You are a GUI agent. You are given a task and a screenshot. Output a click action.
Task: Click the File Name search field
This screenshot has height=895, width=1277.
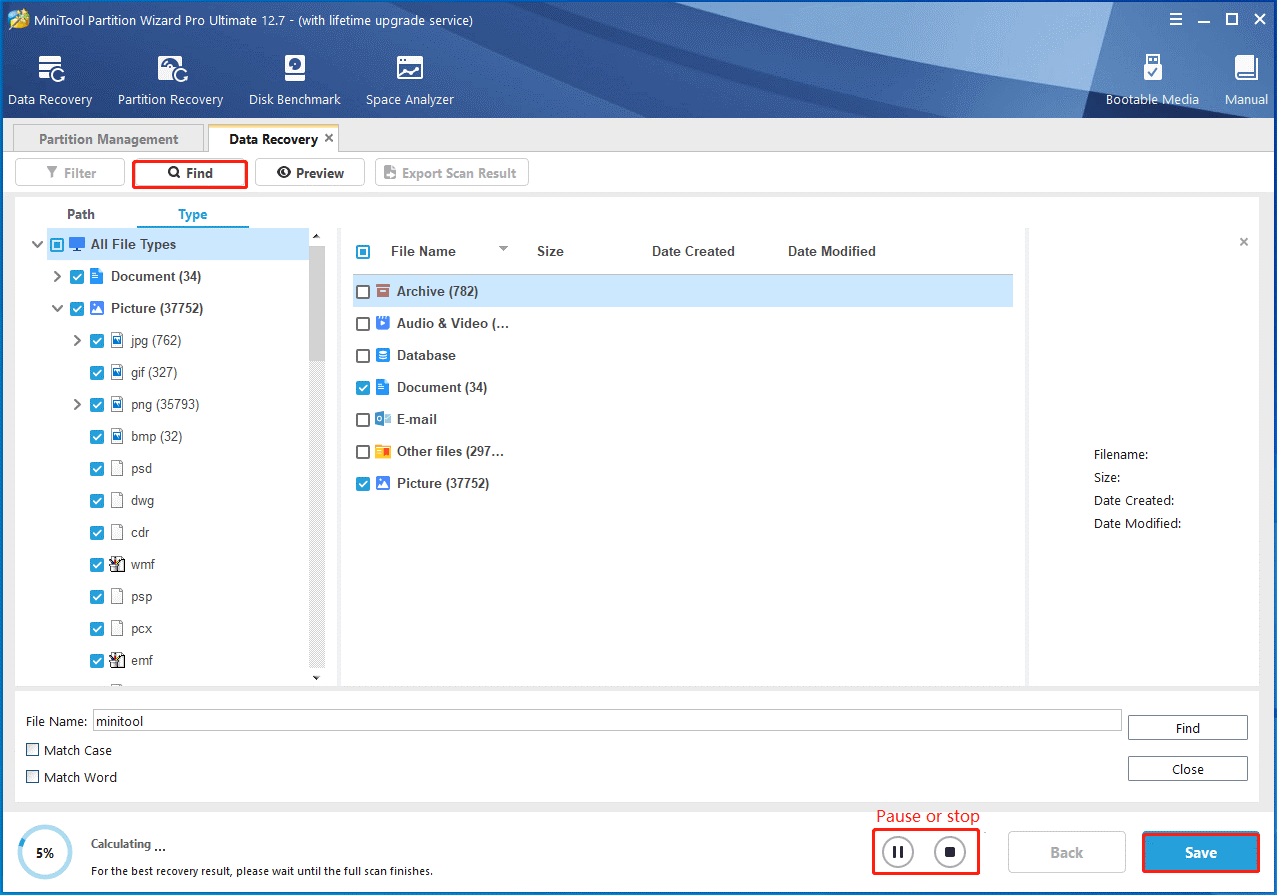(x=607, y=720)
